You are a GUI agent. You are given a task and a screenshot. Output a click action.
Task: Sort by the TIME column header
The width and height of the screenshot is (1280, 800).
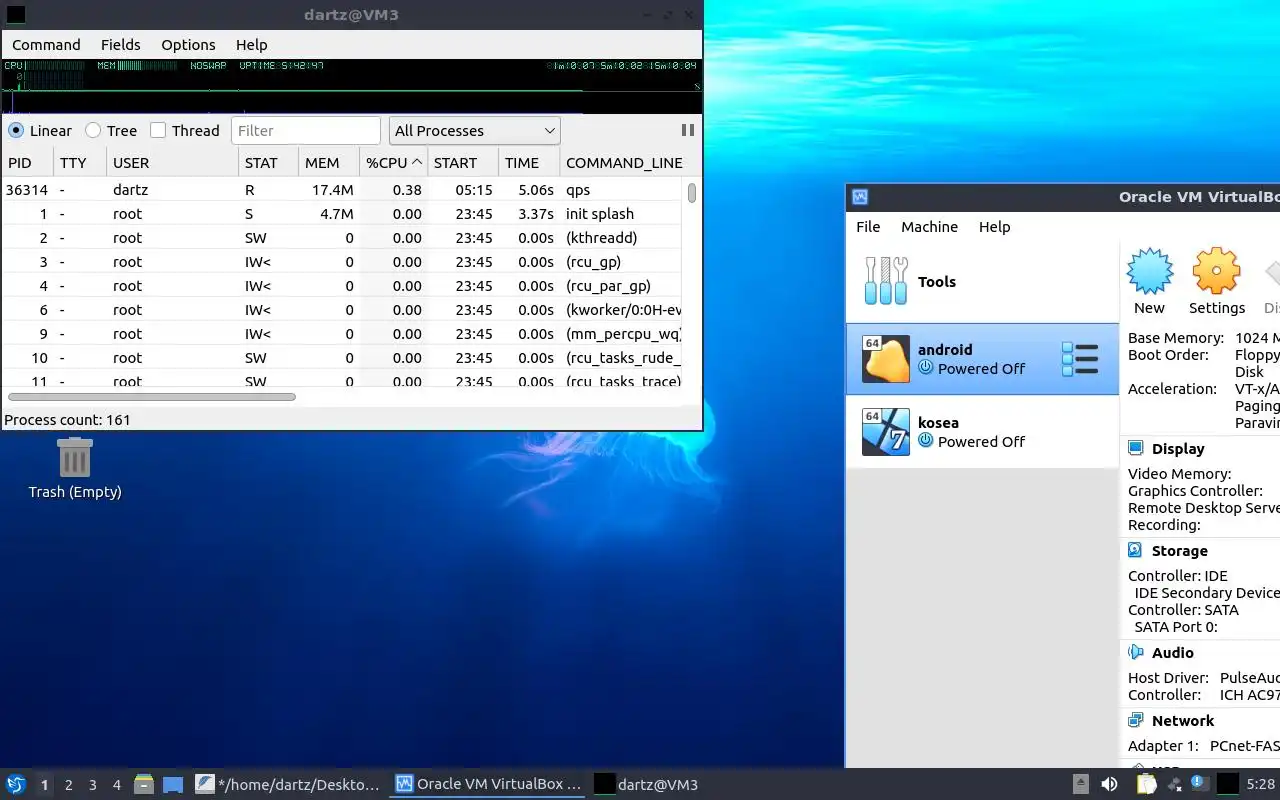[x=529, y=162]
